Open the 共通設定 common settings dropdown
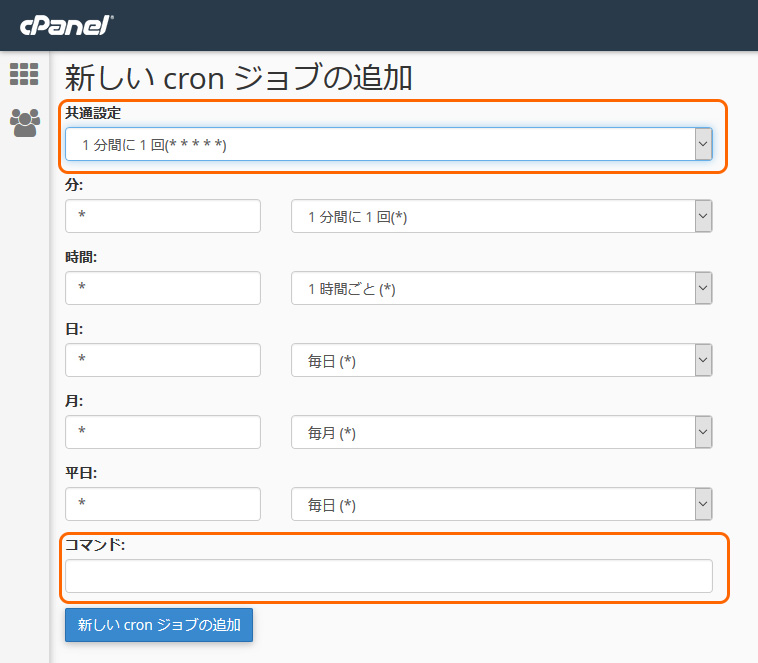The height and width of the screenshot is (663, 758). coord(389,144)
